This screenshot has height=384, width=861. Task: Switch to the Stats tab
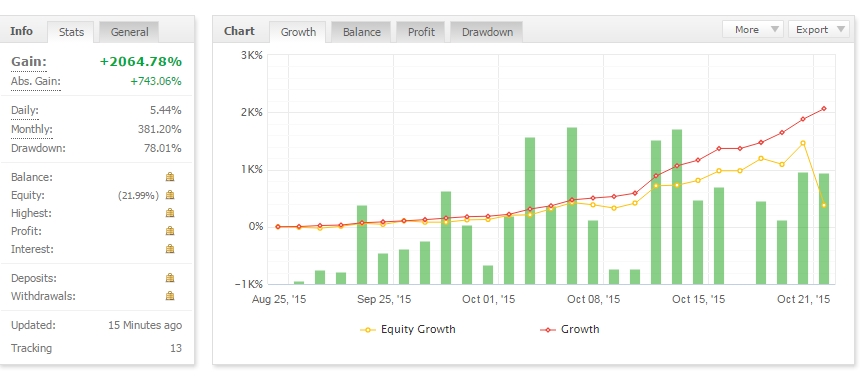71,32
